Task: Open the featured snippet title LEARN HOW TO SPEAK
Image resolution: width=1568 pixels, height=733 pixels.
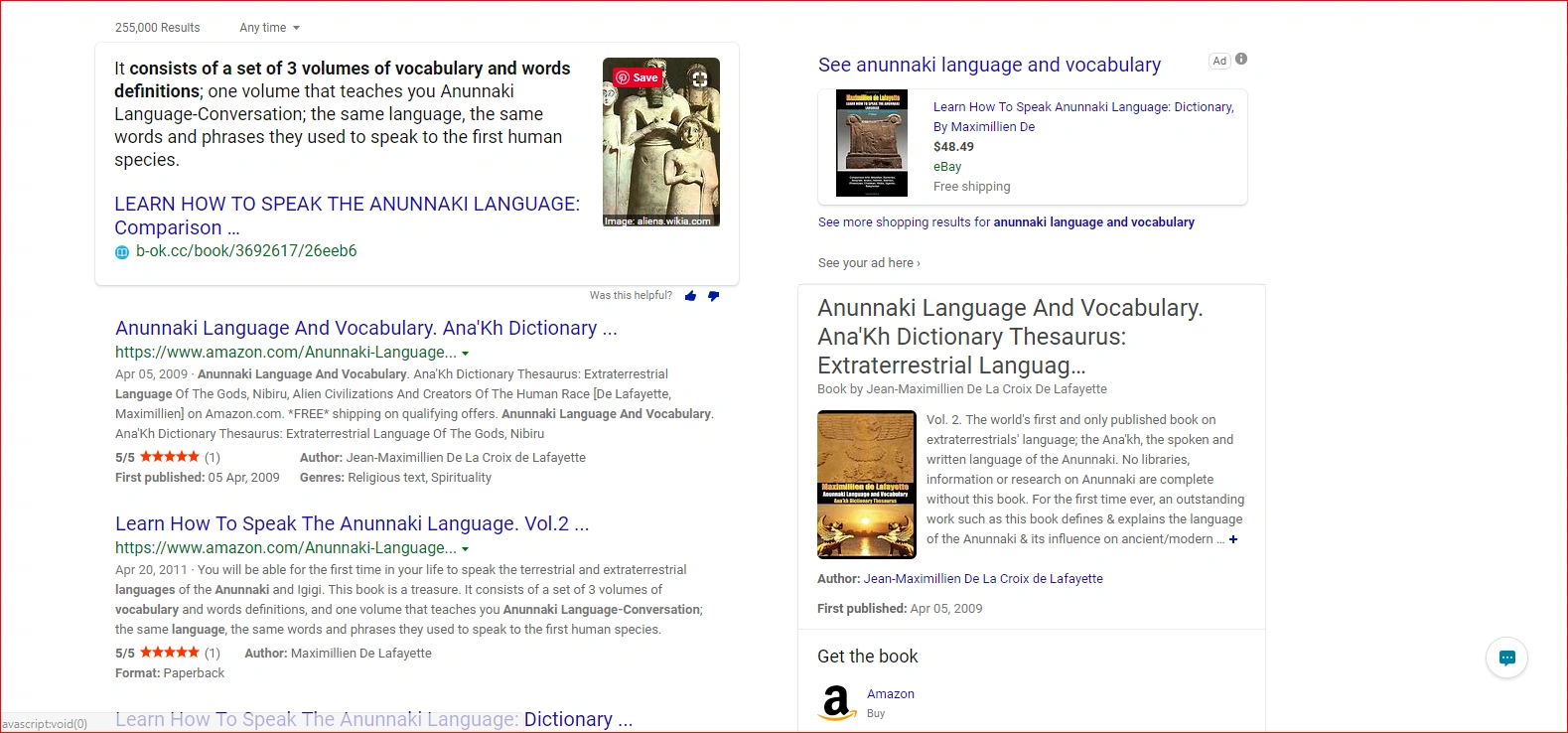Action: click(348, 216)
